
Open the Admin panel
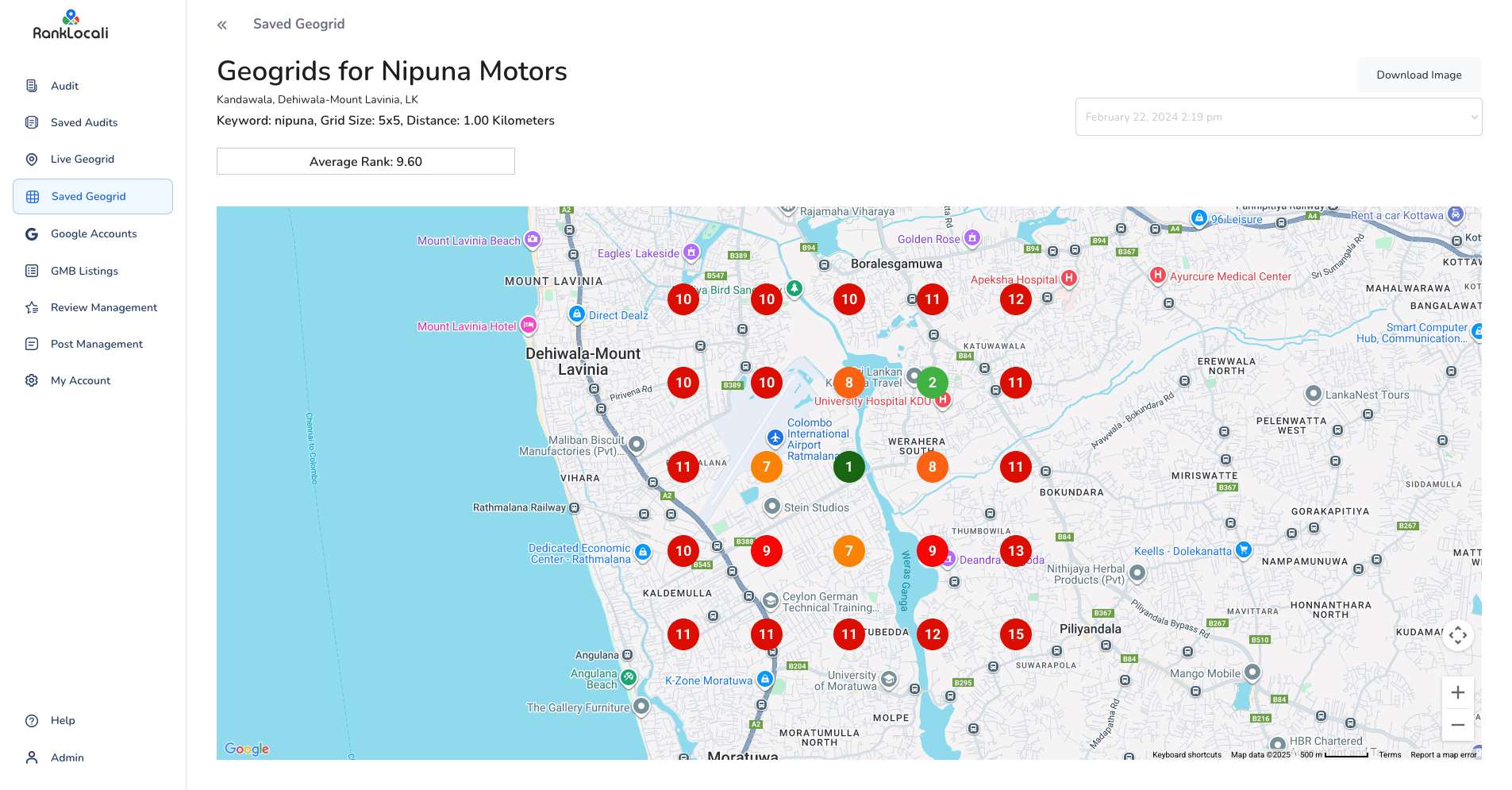67,757
